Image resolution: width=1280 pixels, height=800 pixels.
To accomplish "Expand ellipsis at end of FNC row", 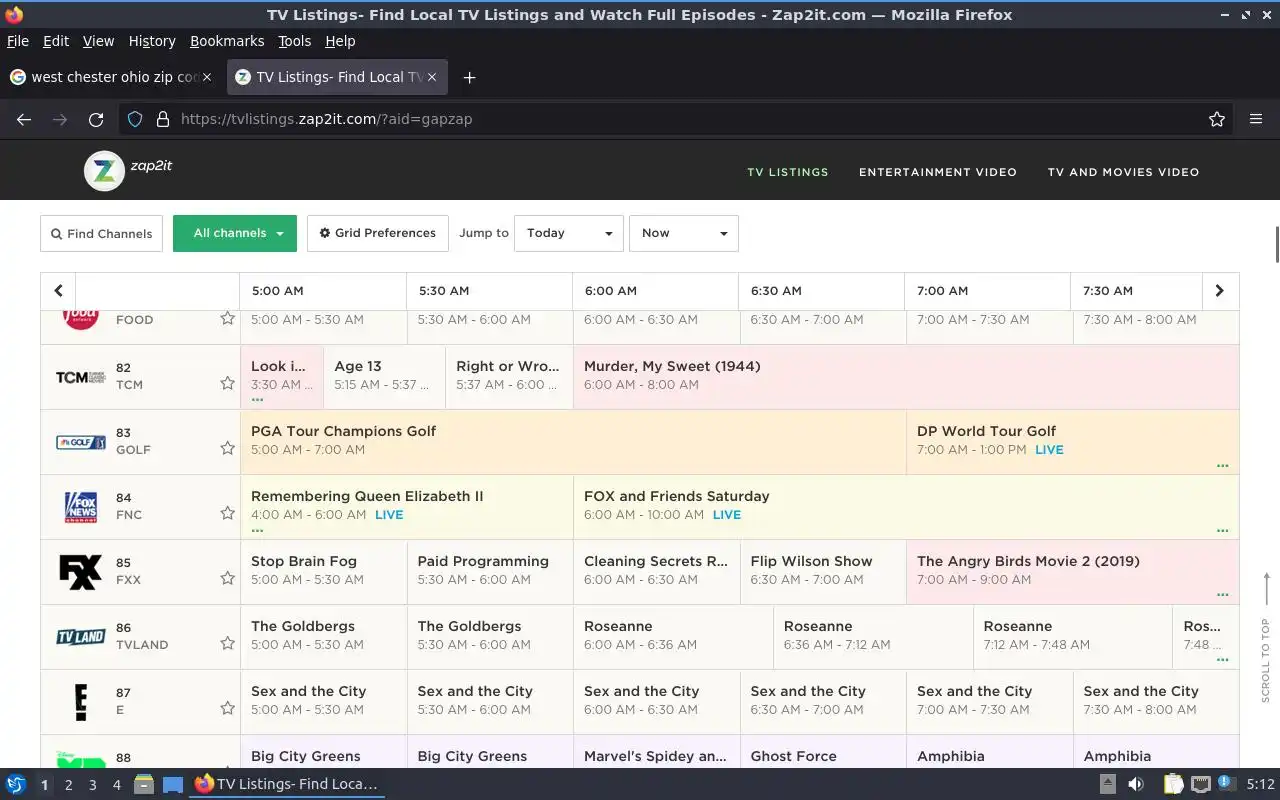I will tap(1222, 530).
